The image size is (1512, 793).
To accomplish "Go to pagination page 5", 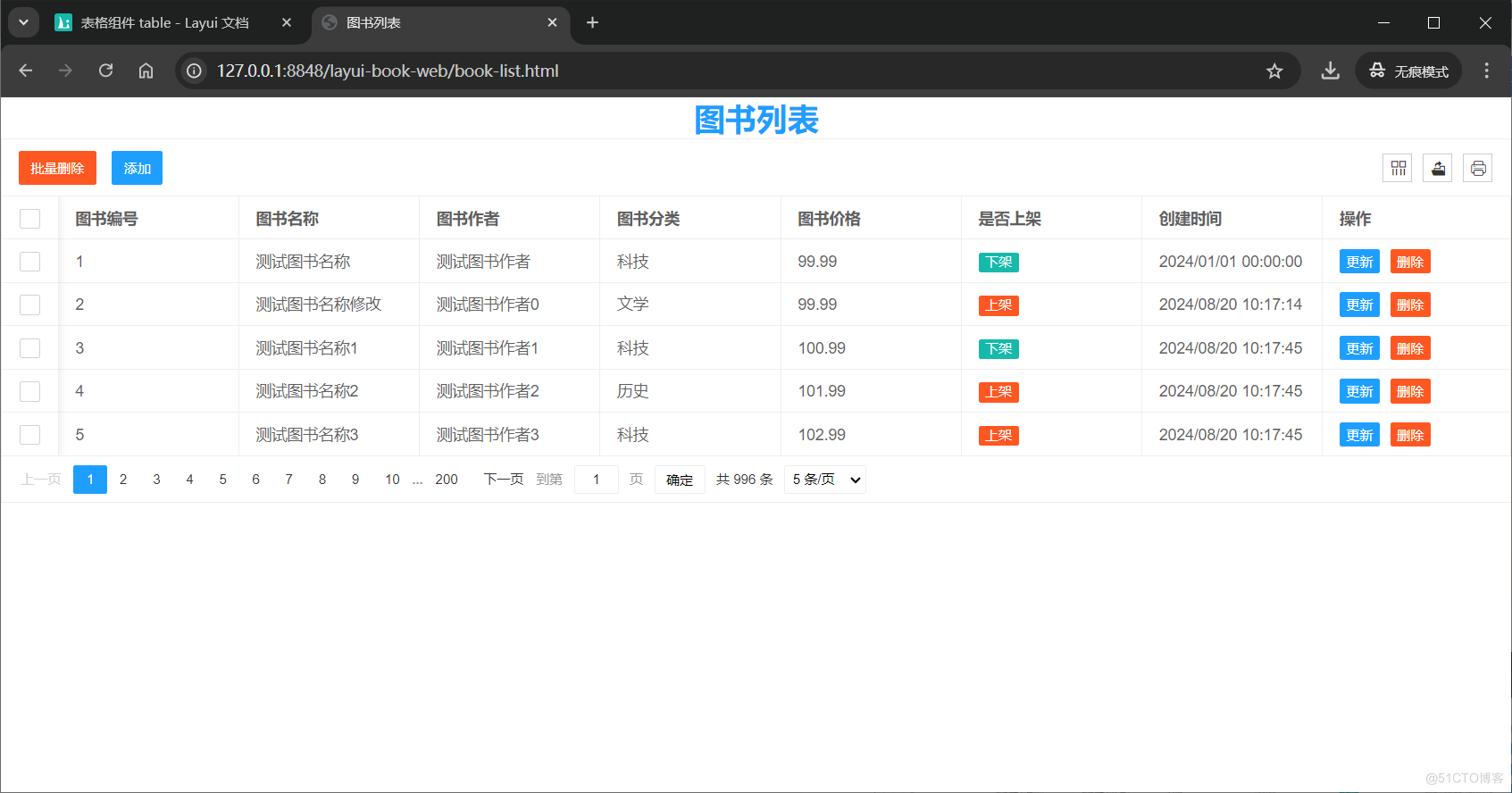I will click(222, 480).
